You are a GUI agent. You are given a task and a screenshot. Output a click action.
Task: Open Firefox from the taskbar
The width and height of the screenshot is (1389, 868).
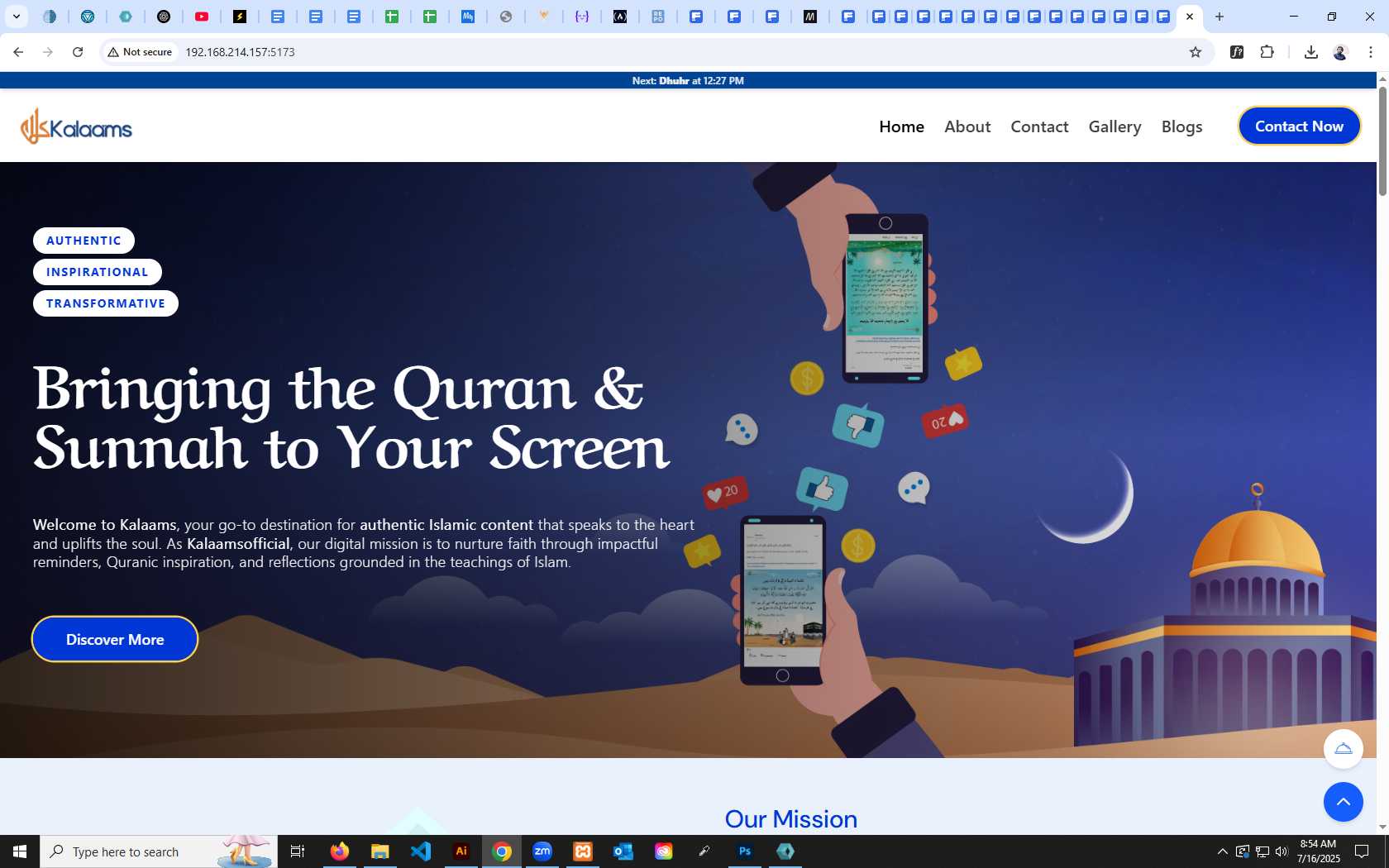[339, 851]
